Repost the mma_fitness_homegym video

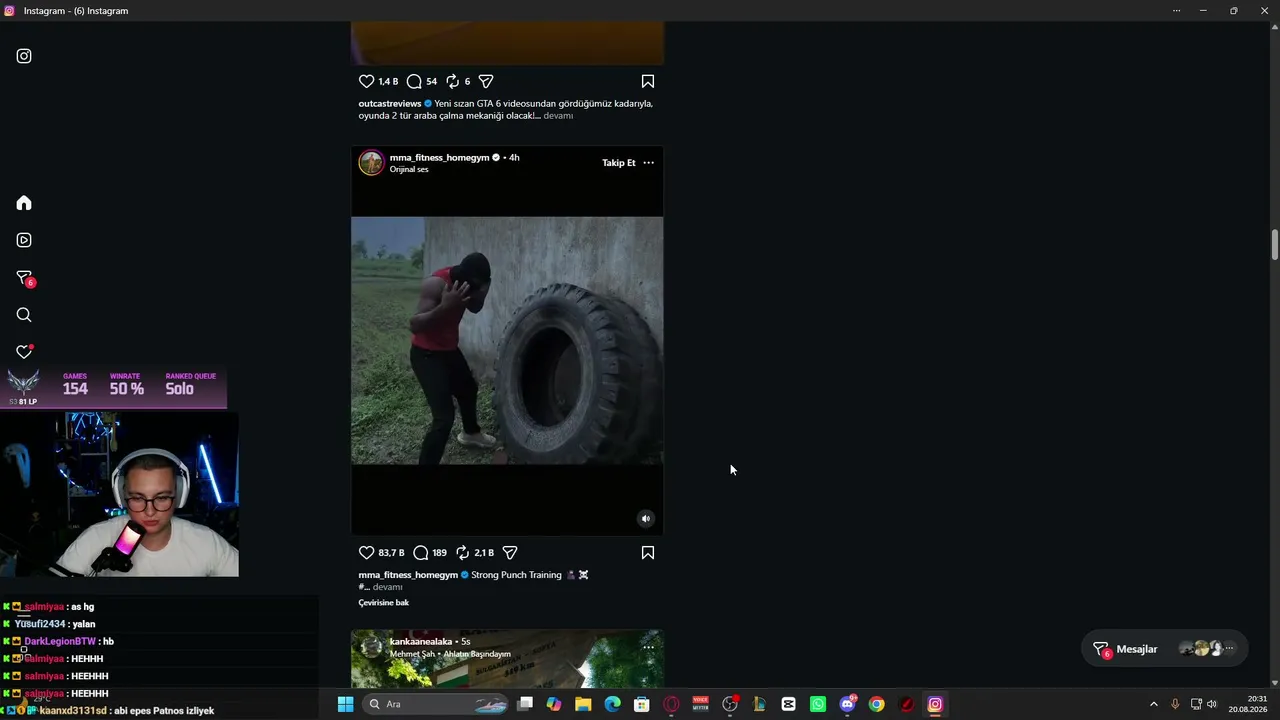point(462,552)
